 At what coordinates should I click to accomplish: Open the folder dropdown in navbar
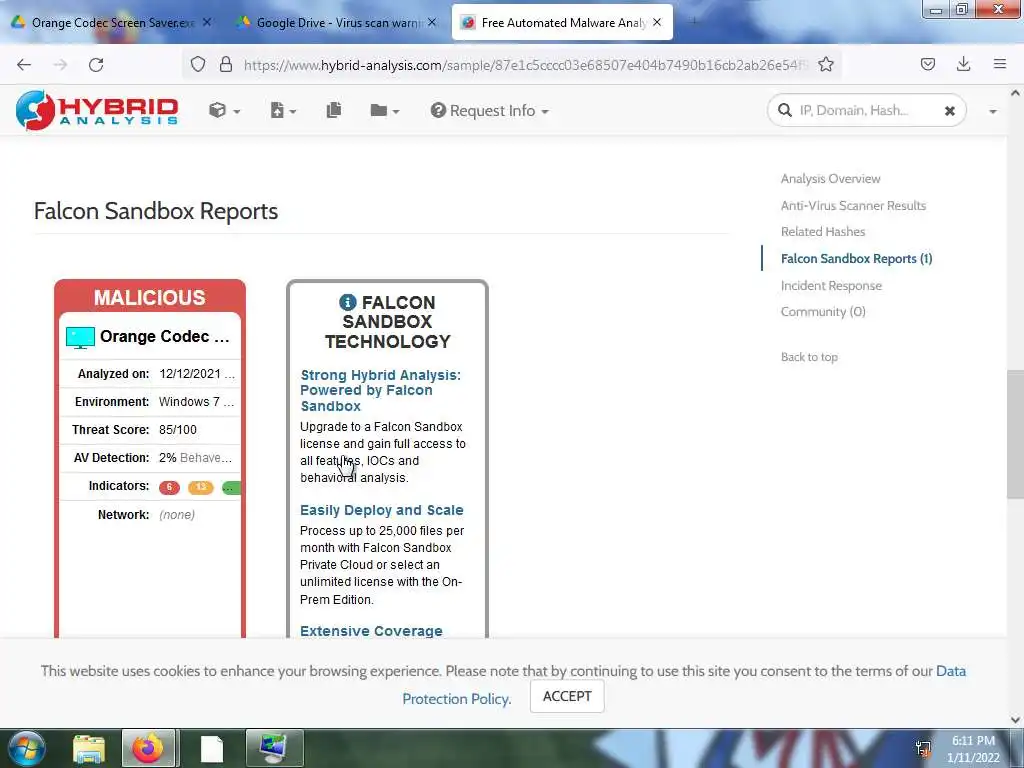tap(384, 110)
